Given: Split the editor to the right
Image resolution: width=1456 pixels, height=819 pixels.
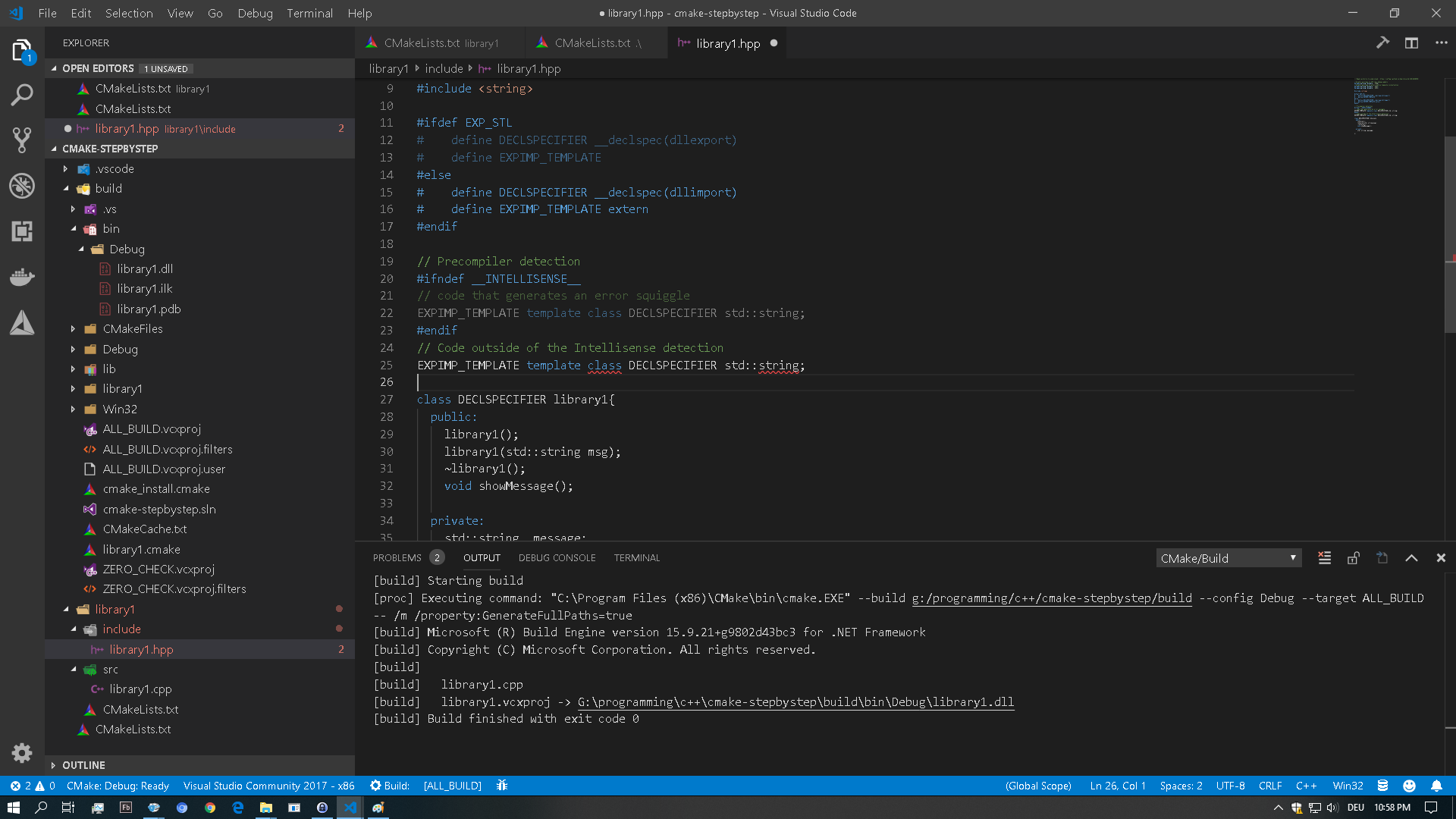Looking at the screenshot, I should [x=1411, y=43].
